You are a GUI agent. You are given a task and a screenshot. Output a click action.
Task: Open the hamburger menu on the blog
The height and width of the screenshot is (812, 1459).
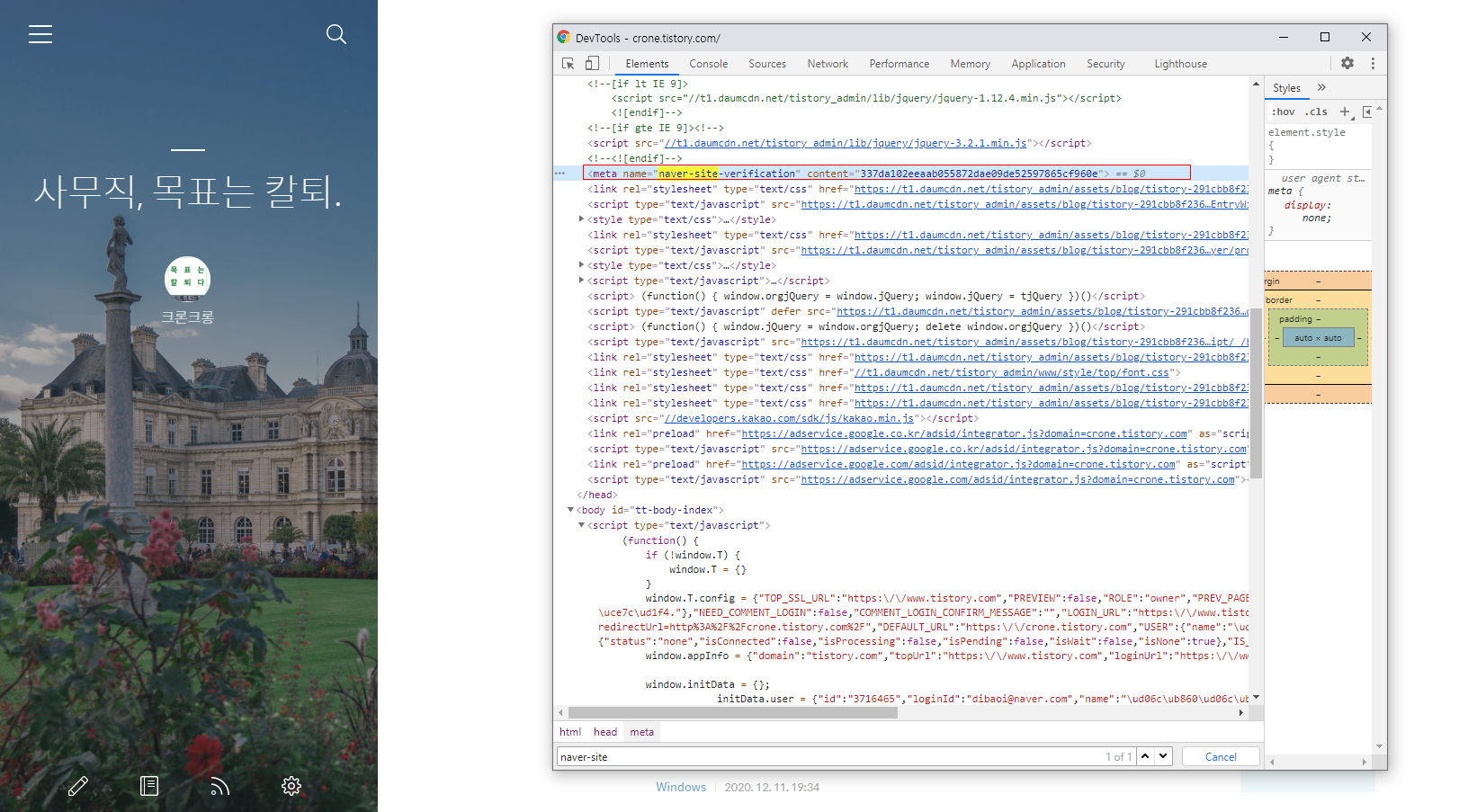pyautogui.click(x=40, y=34)
